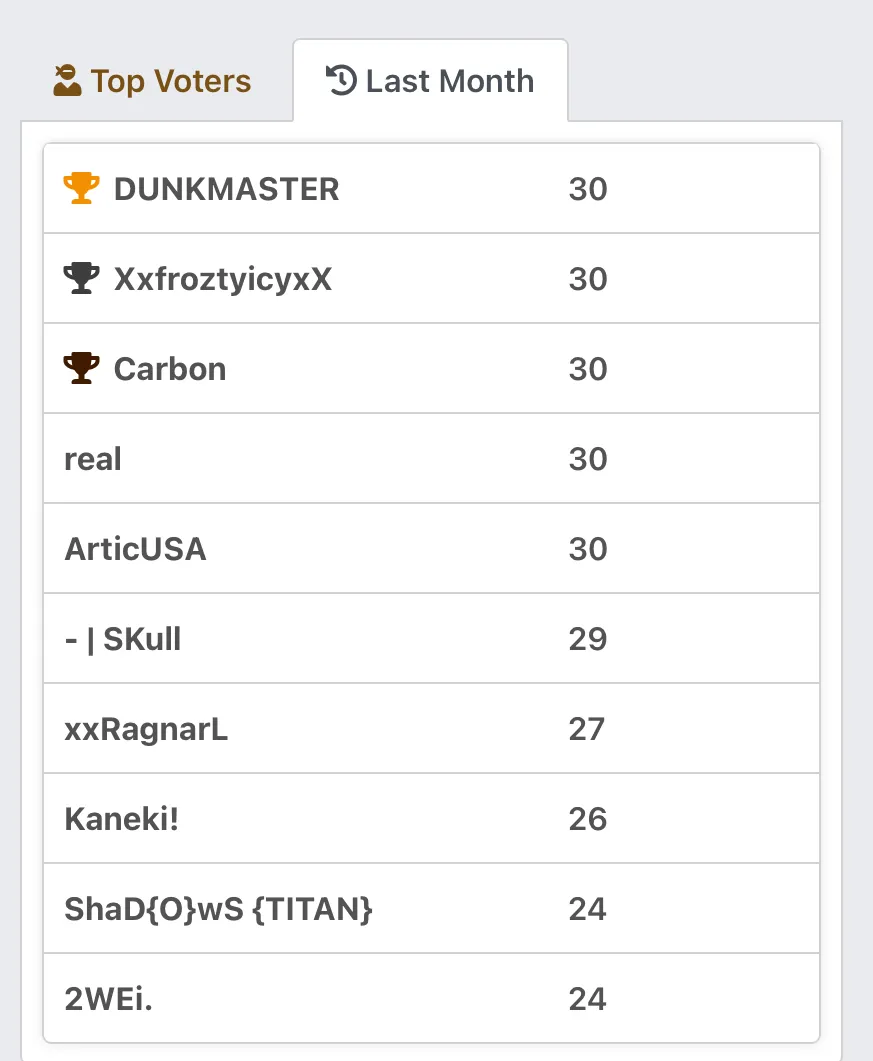Click the - | SKull entry
This screenshot has height=1061, width=873.
(431, 639)
